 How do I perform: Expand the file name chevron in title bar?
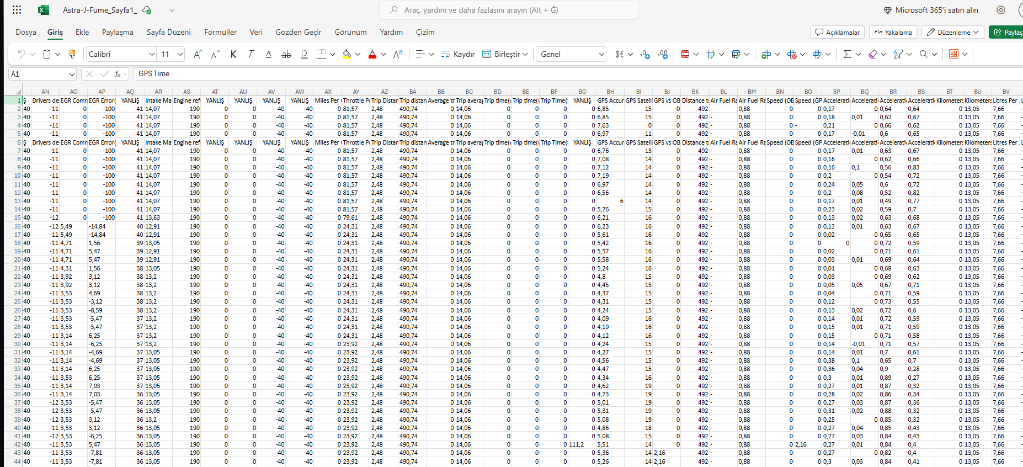[172, 10]
